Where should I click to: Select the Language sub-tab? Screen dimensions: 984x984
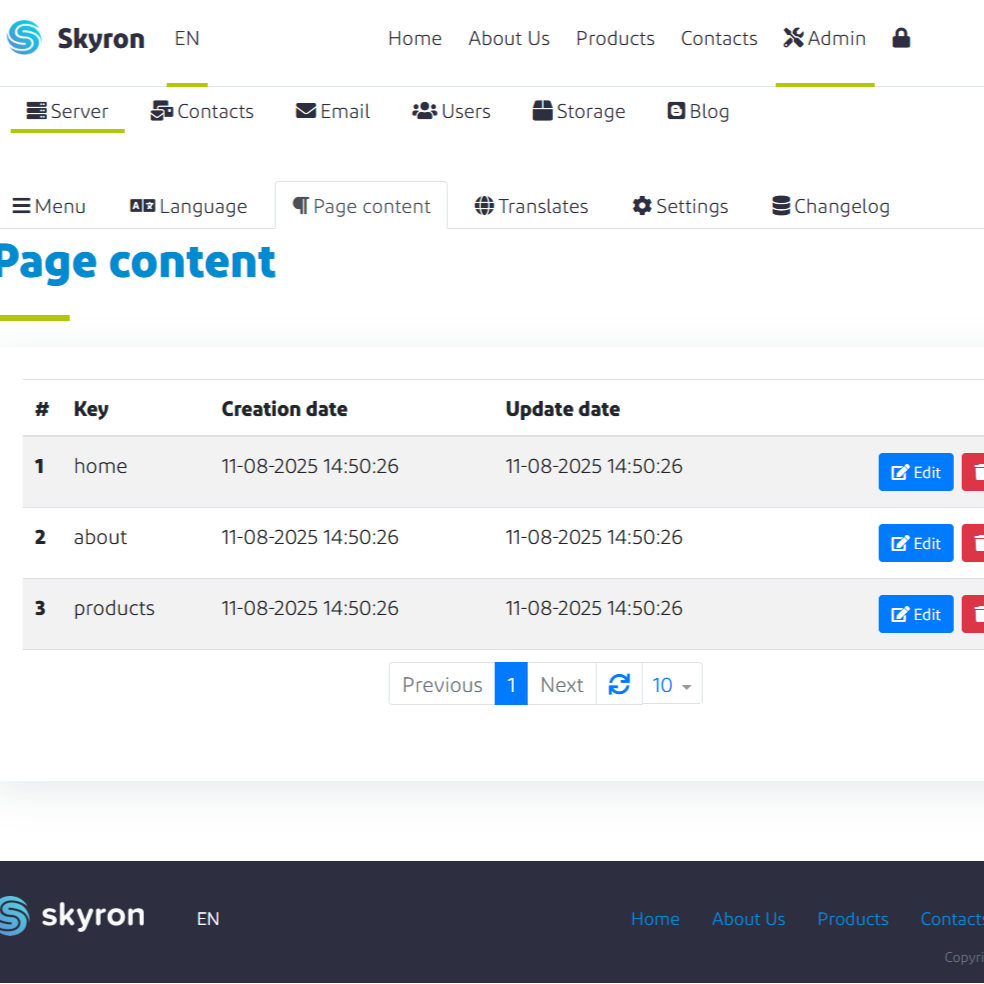[x=188, y=206]
